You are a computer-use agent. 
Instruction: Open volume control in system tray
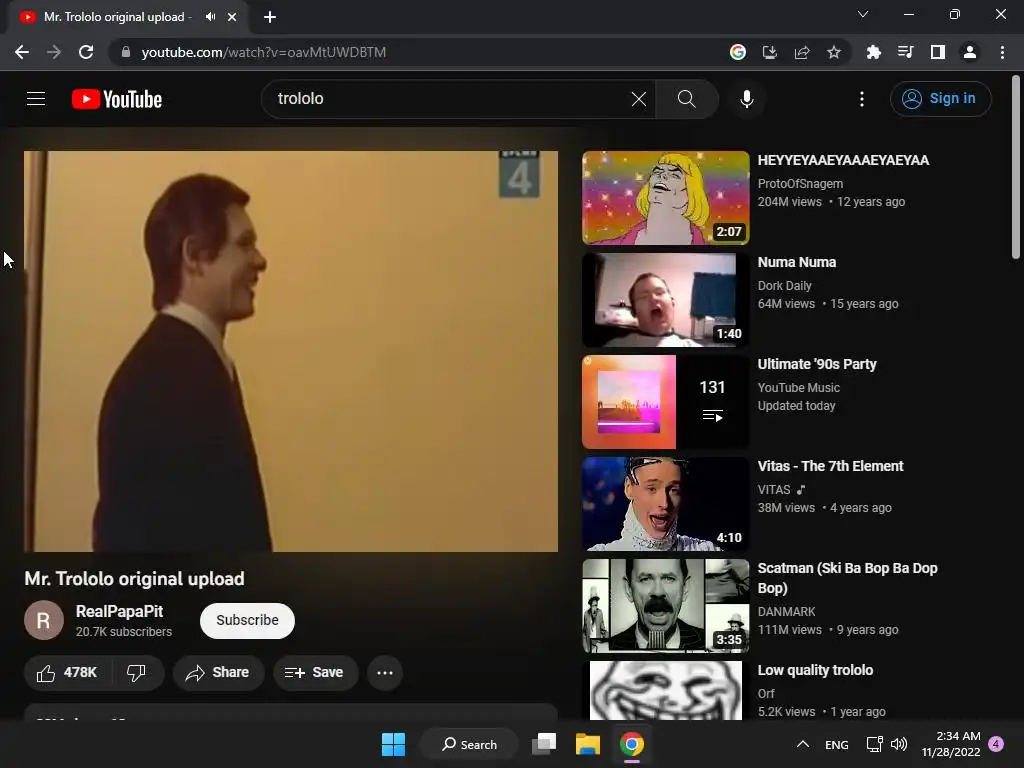coord(899,744)
